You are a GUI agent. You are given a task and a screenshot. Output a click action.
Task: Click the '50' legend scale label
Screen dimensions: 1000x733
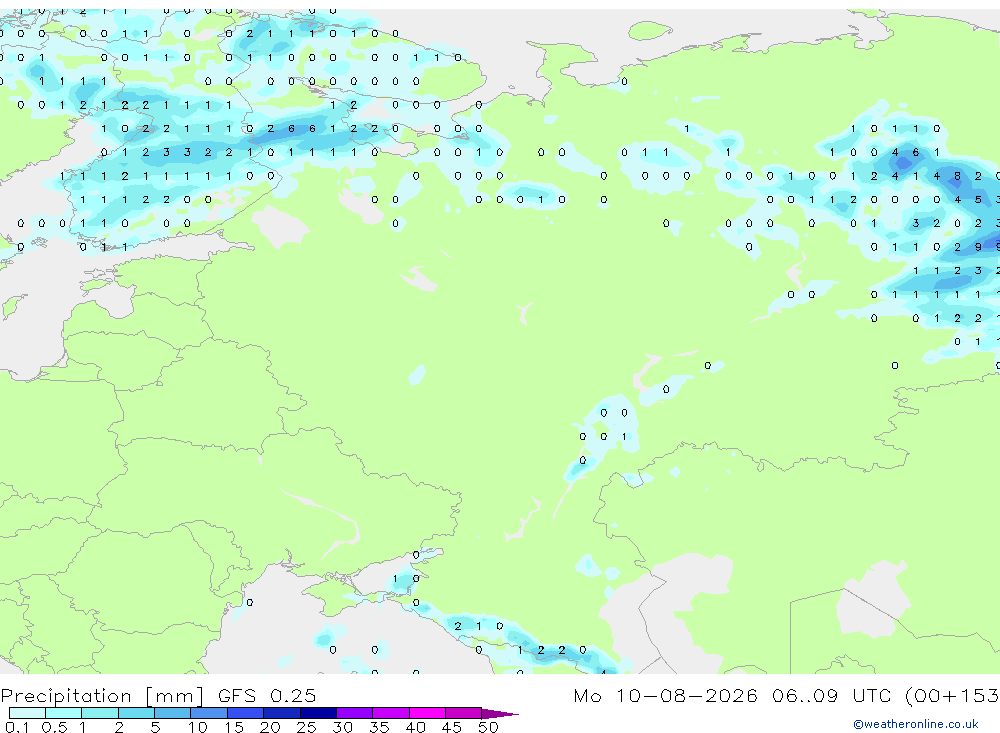(488, 727)
